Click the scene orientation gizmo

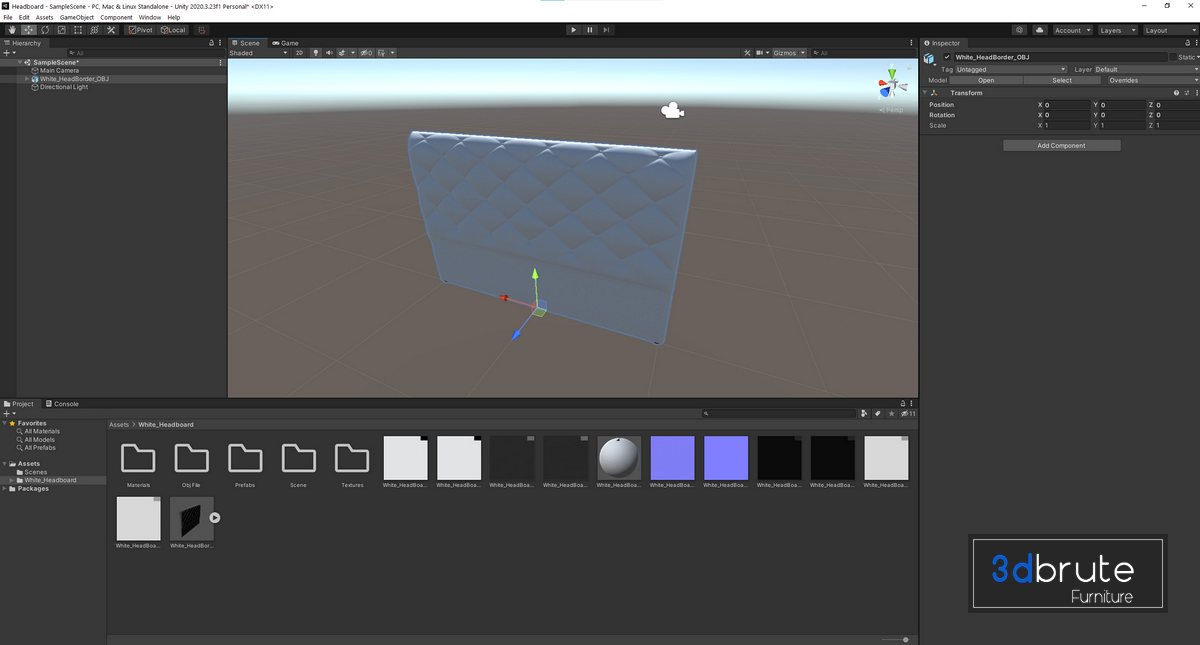tap(889, 84)
